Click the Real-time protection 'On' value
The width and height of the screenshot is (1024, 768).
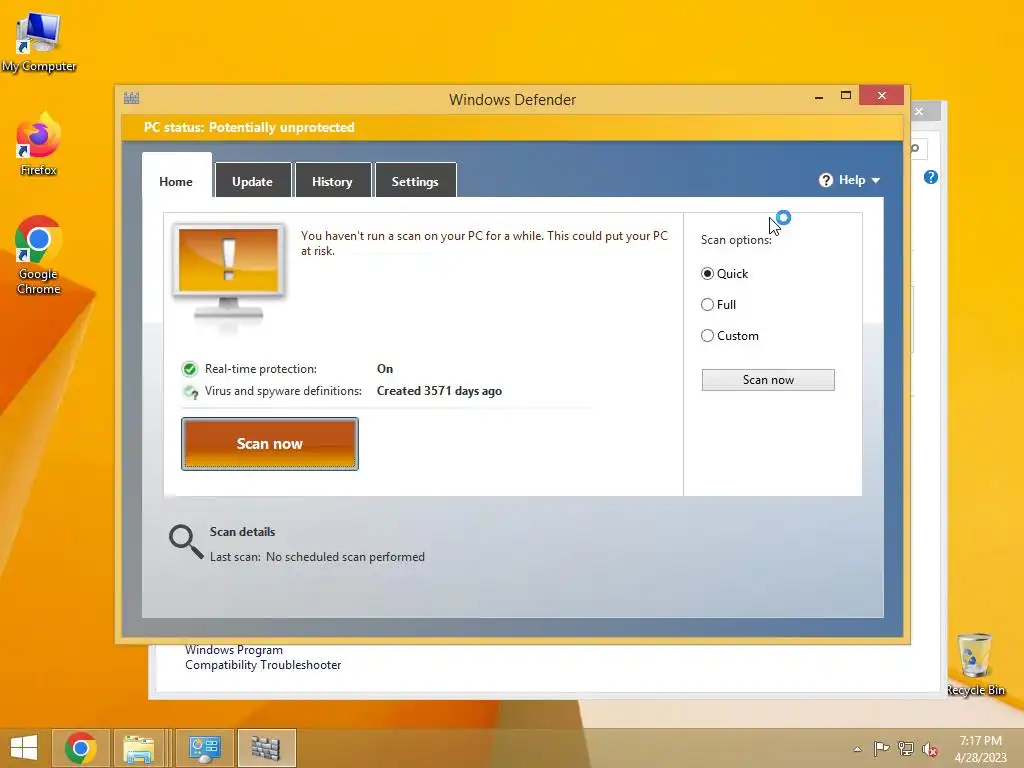(385, 369)
